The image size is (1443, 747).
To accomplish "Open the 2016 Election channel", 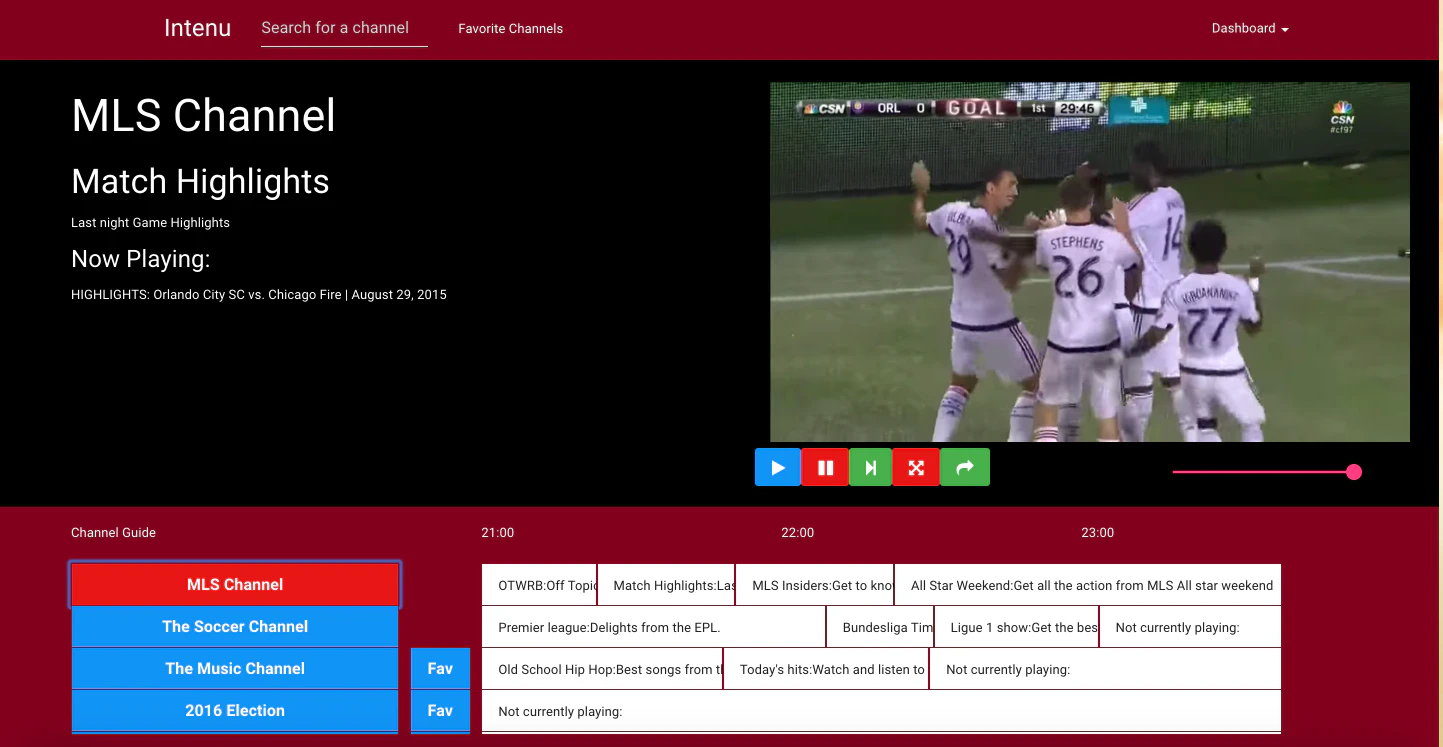I will 235,710.
